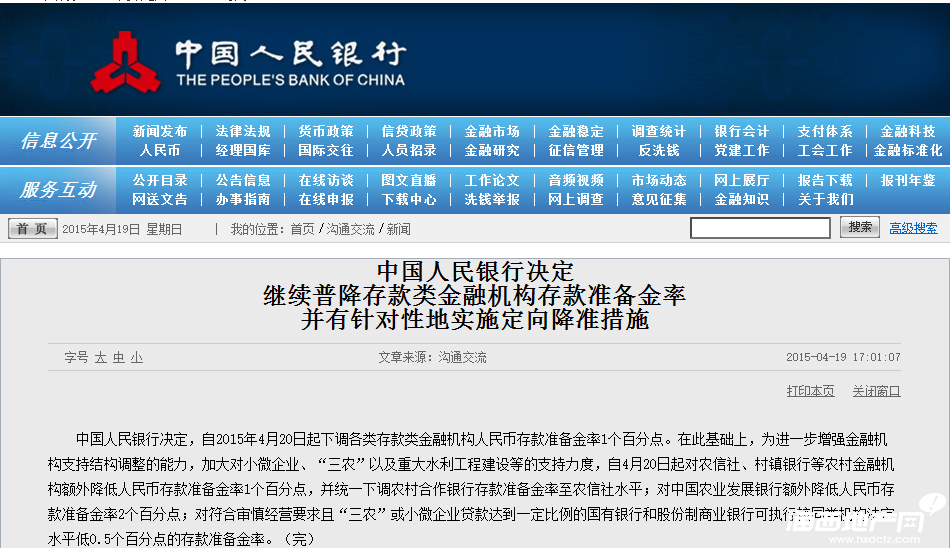Image resolution: width=951 pixels, height=548 pixels.
Task: Click 打印本页 to print the page
Action: click(810, 391)
